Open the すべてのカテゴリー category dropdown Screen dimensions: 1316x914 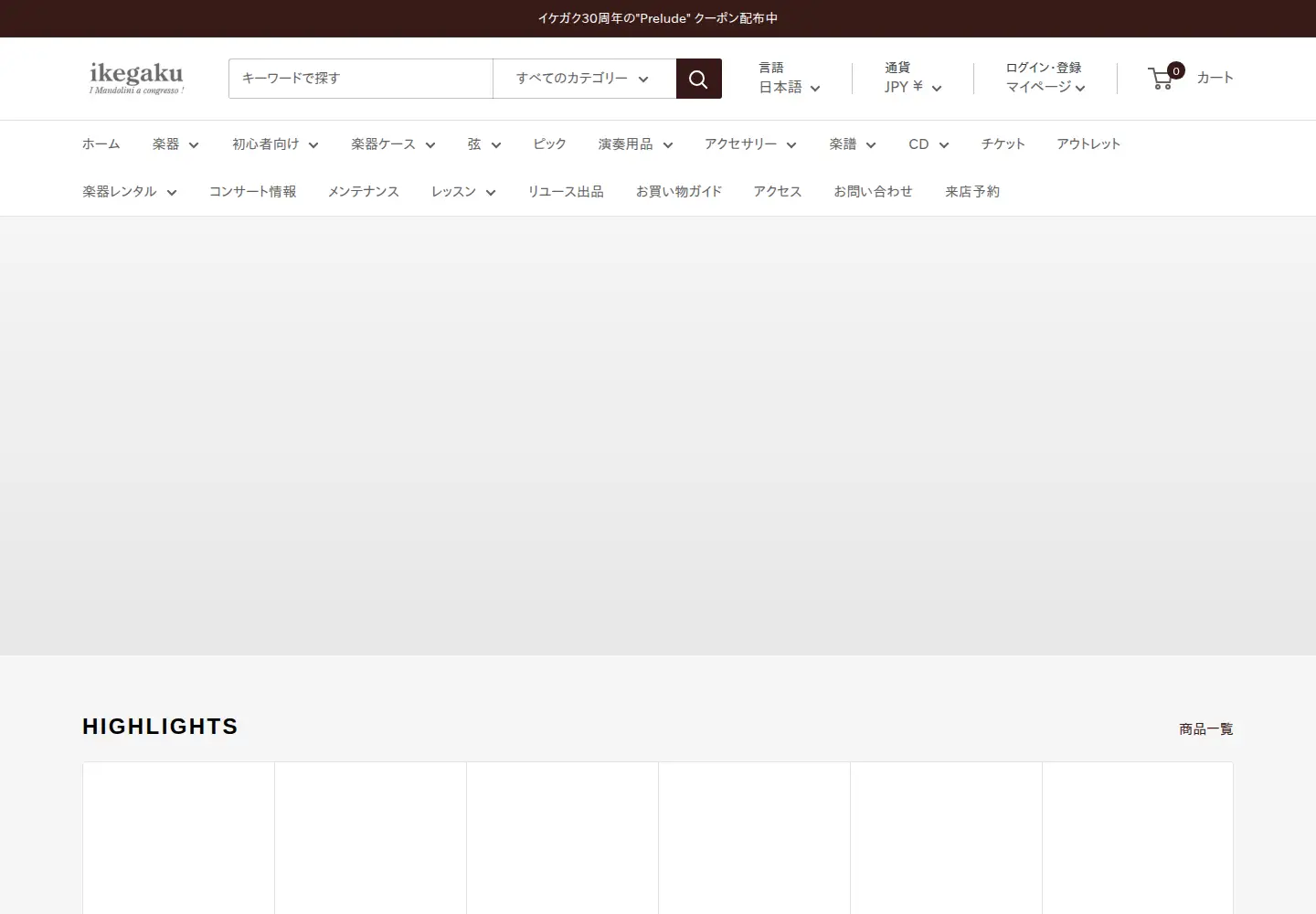coord(584,79)
